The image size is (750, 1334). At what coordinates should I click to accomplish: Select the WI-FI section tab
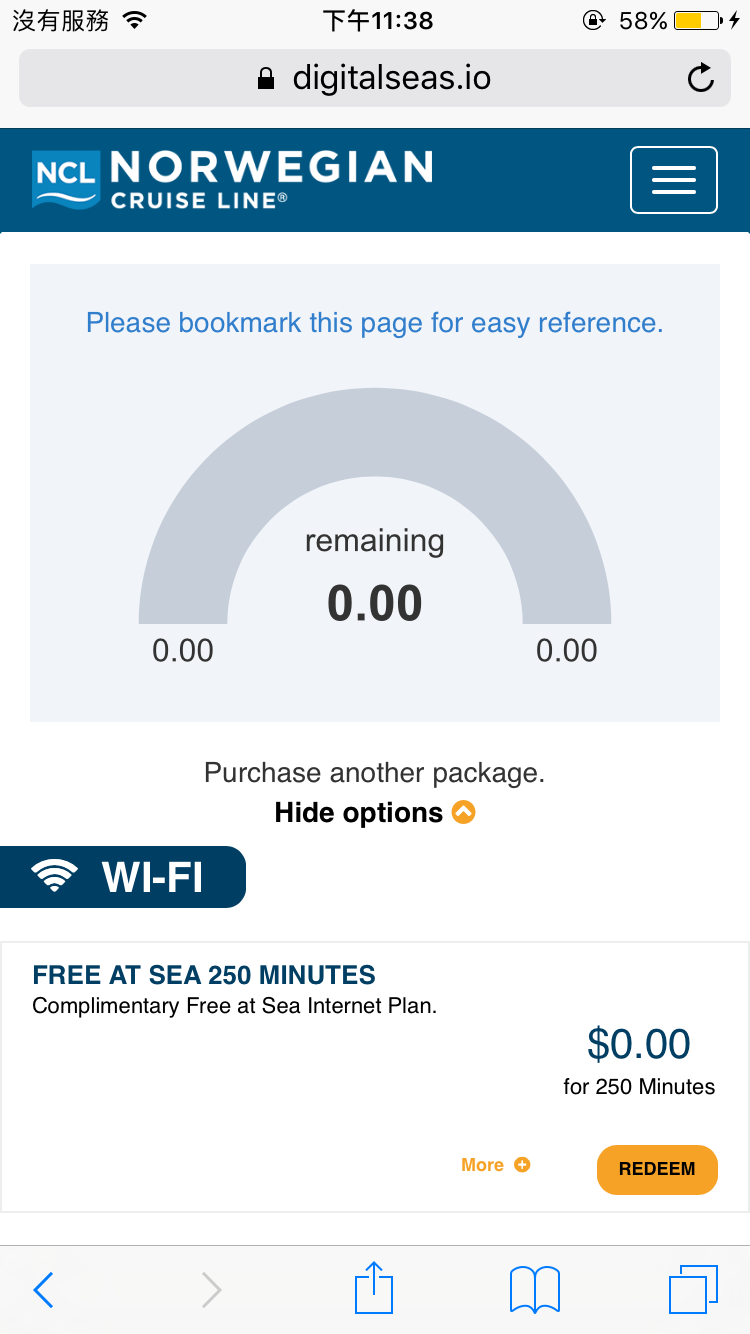[x=122, y=877]
